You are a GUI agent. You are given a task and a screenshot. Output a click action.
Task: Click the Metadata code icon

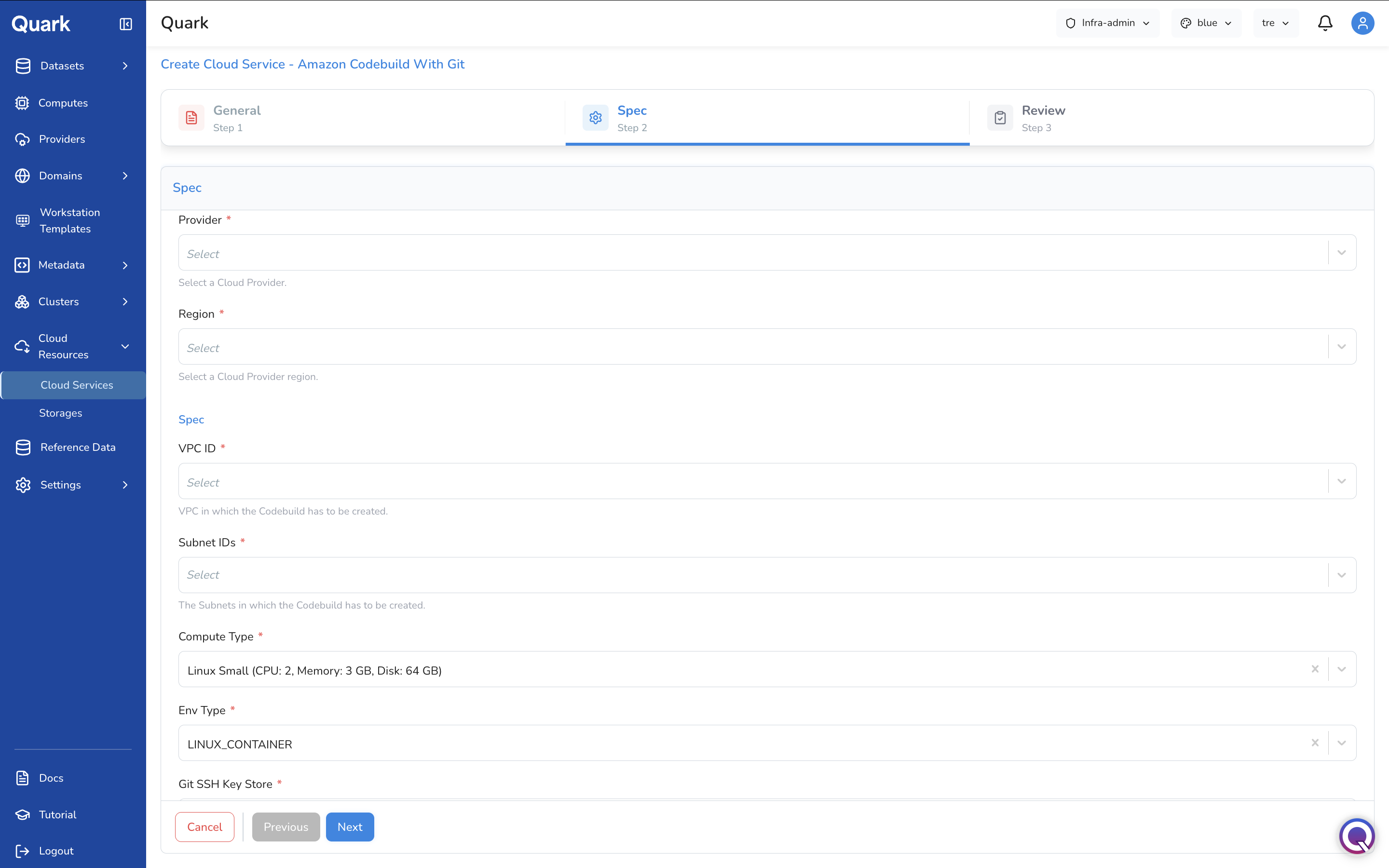22,265
